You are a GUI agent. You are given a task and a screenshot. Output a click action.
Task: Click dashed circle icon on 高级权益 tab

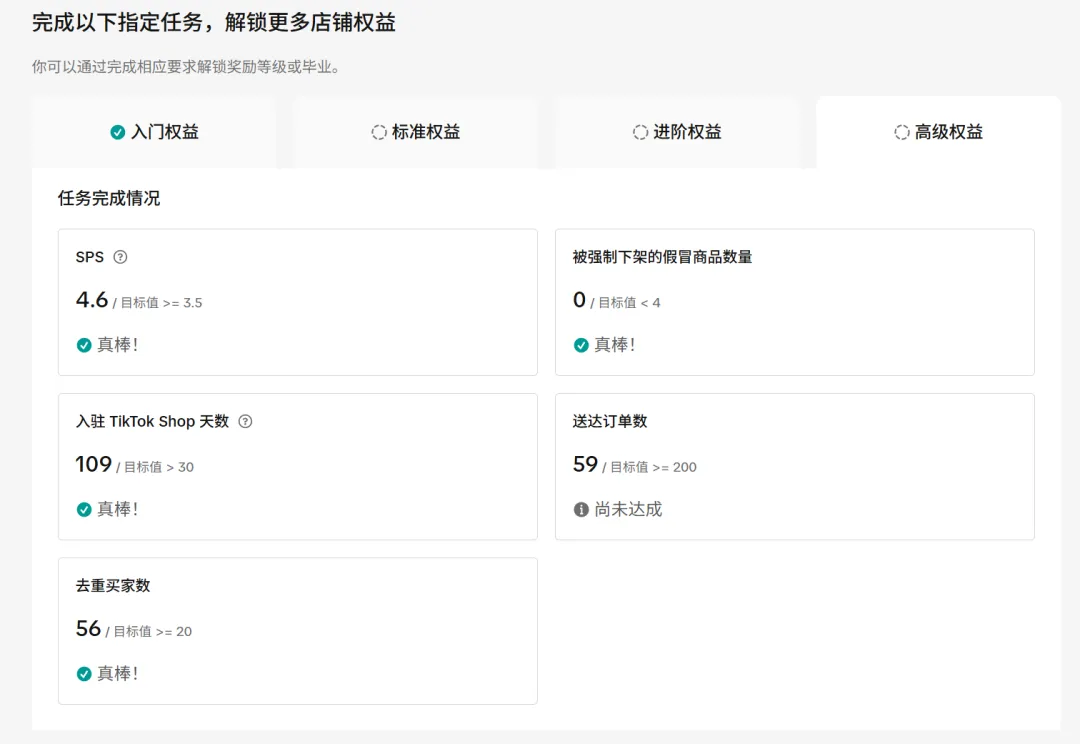pyautogui.click(x=902, y=132)
